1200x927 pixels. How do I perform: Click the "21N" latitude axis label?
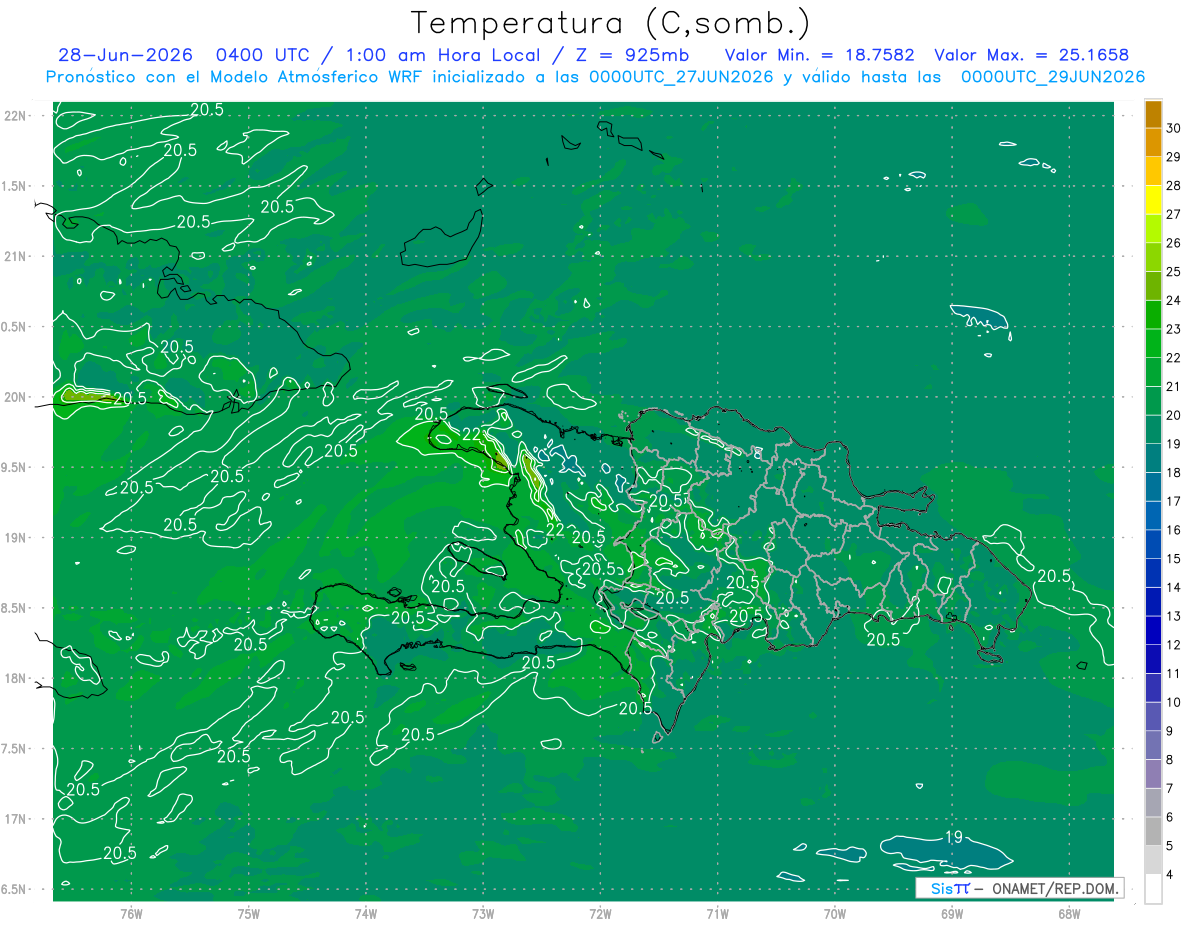pyautogui.click(x=16, y=257)
